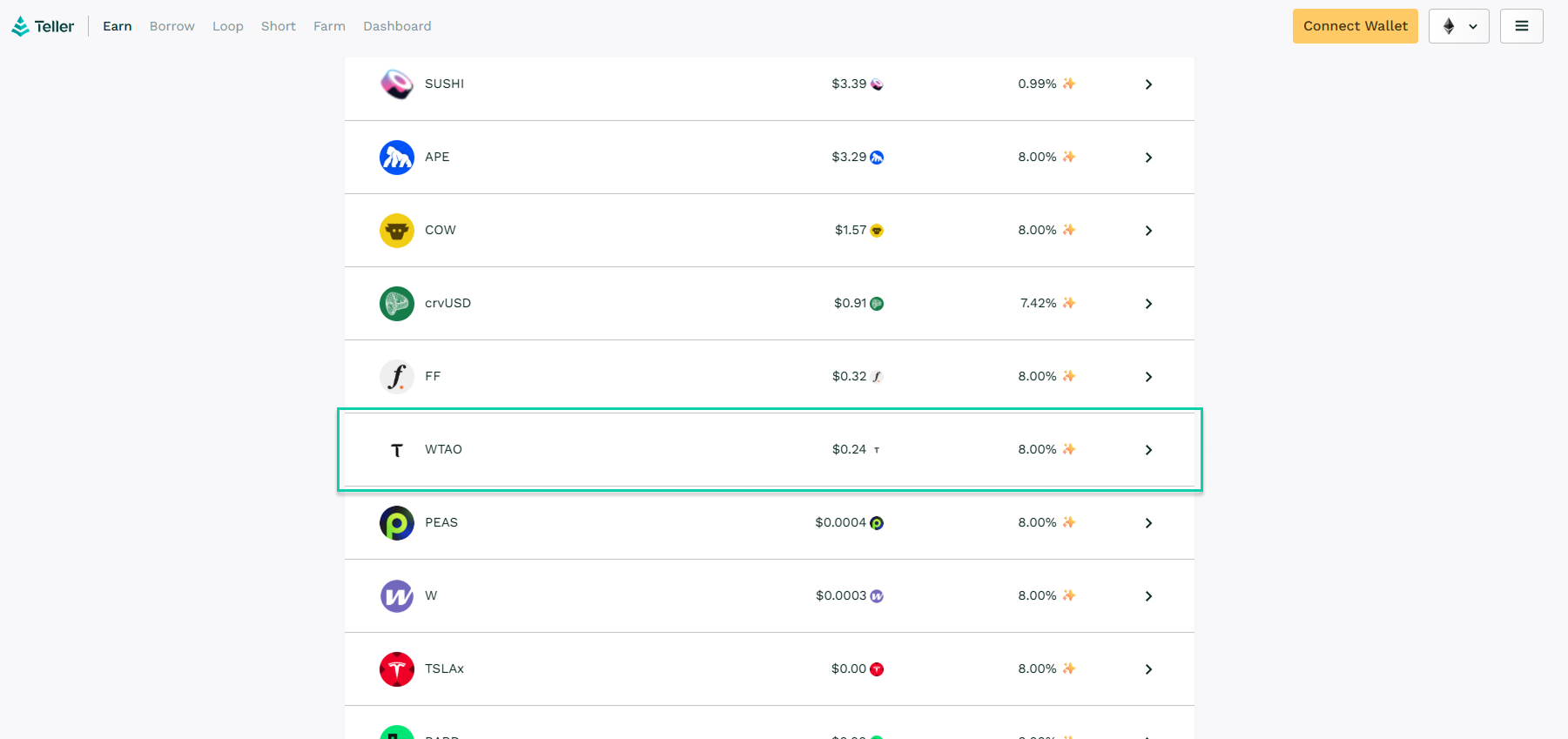Click the TSLAx Tesla logo icon
The width and height of the screenshot is (1568, 739).
[x=397, y=669]
